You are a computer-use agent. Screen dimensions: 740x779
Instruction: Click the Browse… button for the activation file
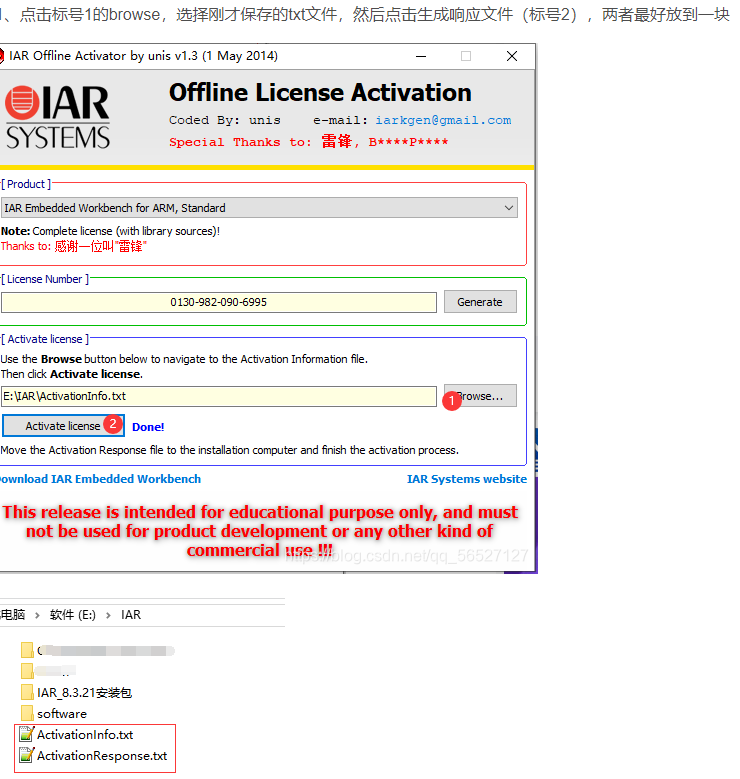click(480, 396)
